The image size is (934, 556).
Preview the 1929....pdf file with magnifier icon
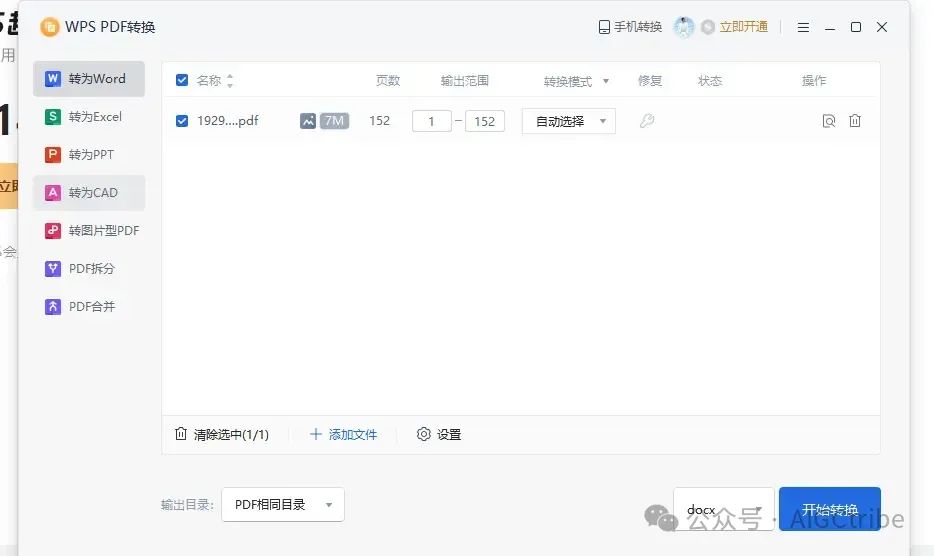[x=829, y=121]
